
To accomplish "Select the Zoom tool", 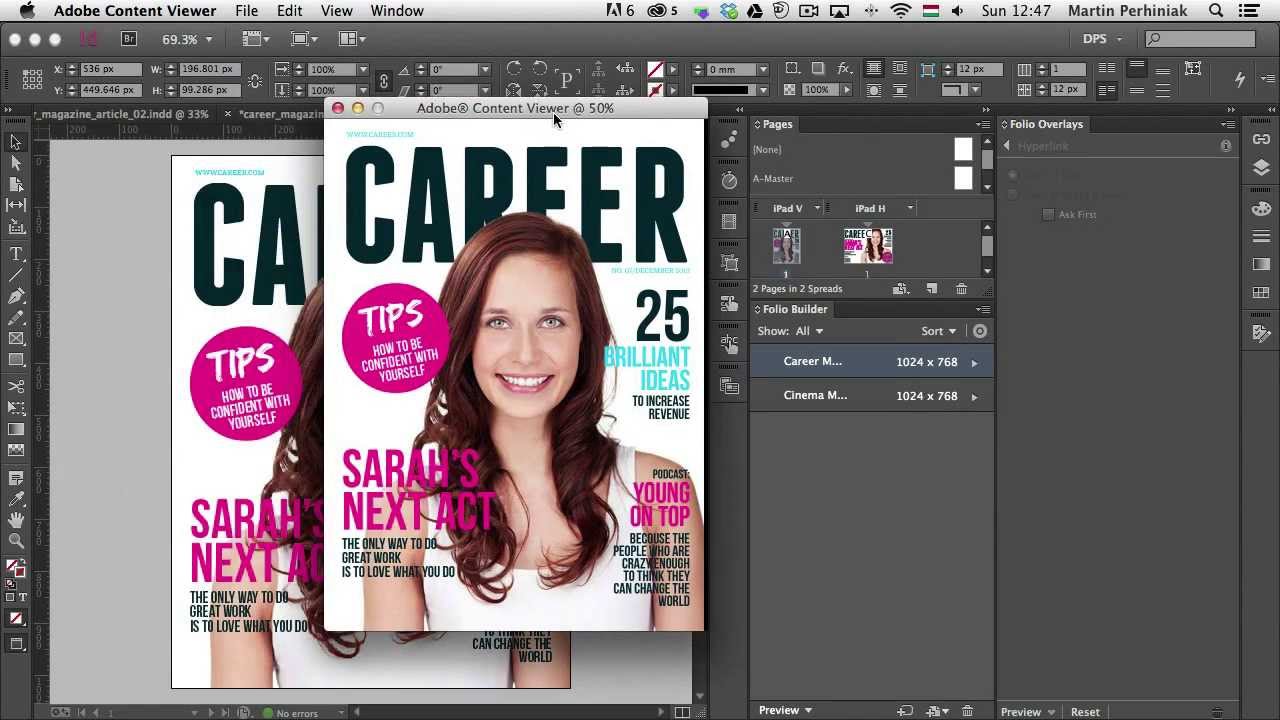I will (16, 541).
